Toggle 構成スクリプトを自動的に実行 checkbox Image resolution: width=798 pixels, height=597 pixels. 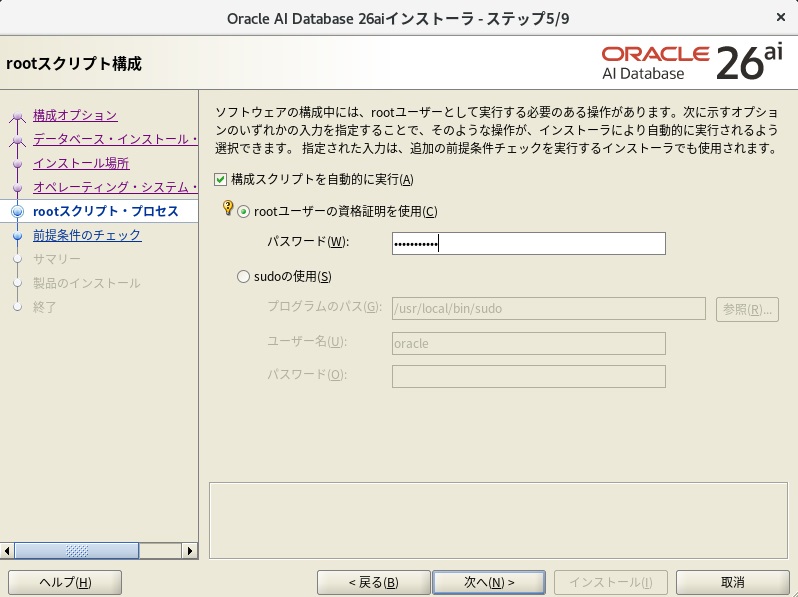point(220,180)
